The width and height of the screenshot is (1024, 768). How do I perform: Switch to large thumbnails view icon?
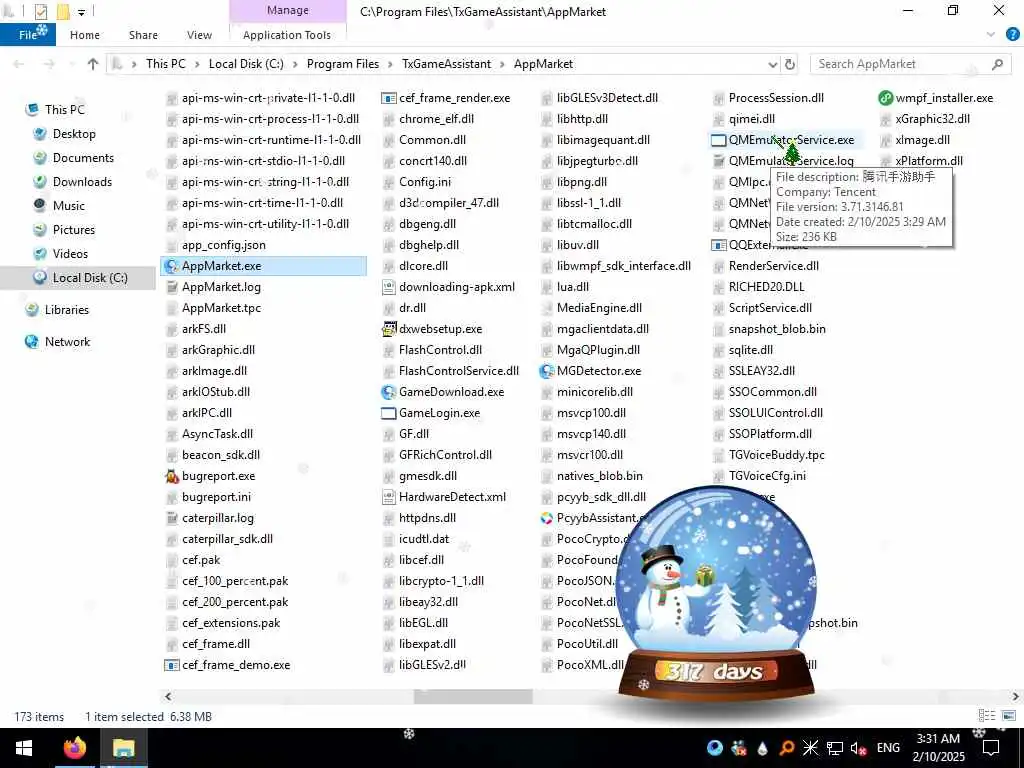click(1009, 716)
